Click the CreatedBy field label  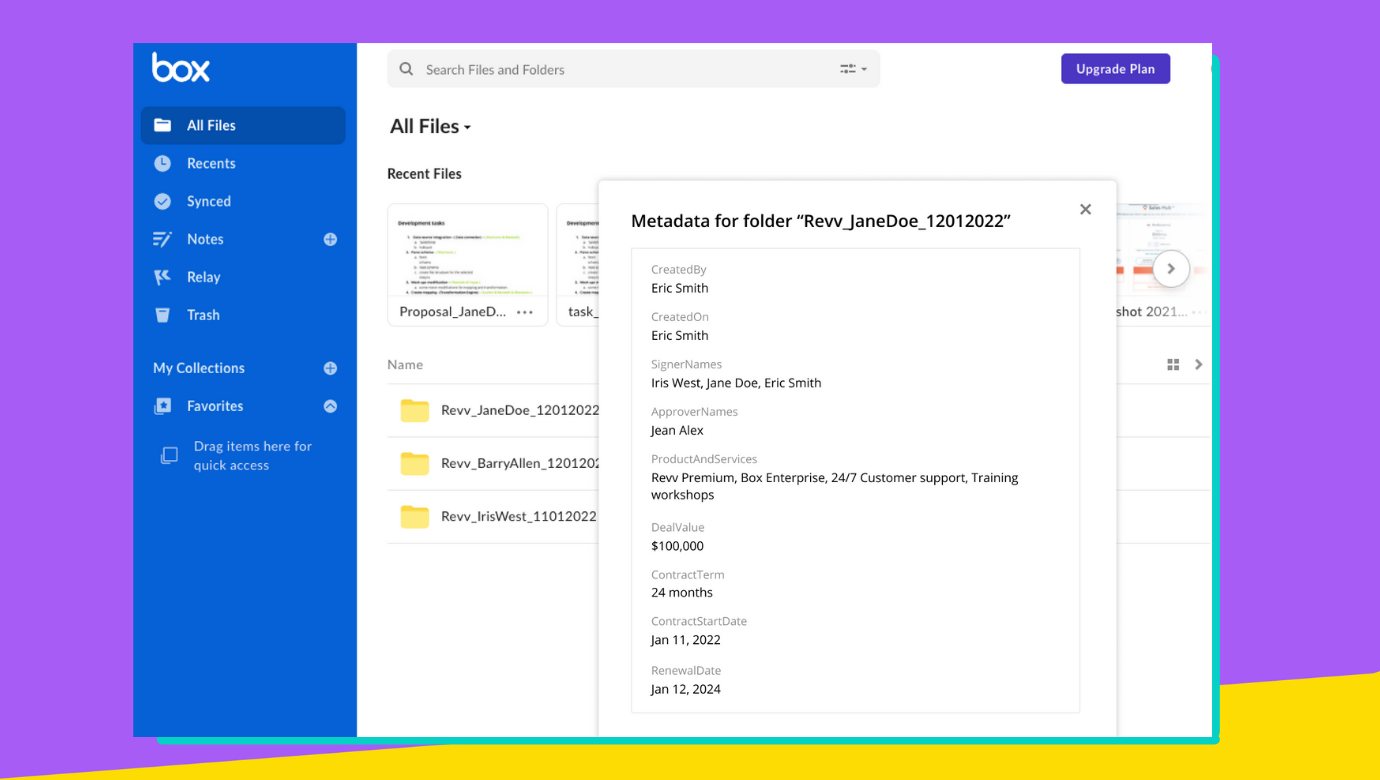coord(679,270)
